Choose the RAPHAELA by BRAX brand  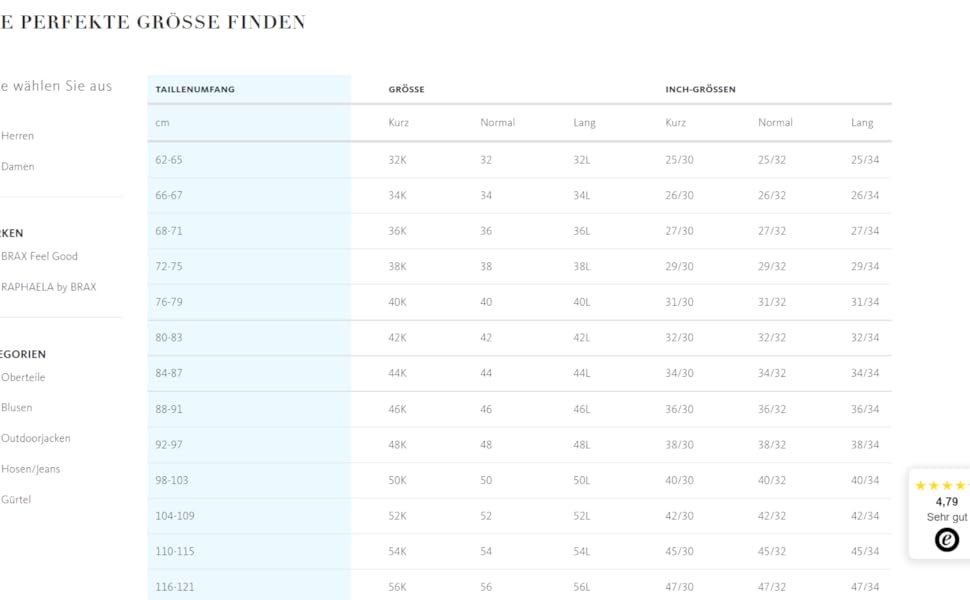point(48,287)
